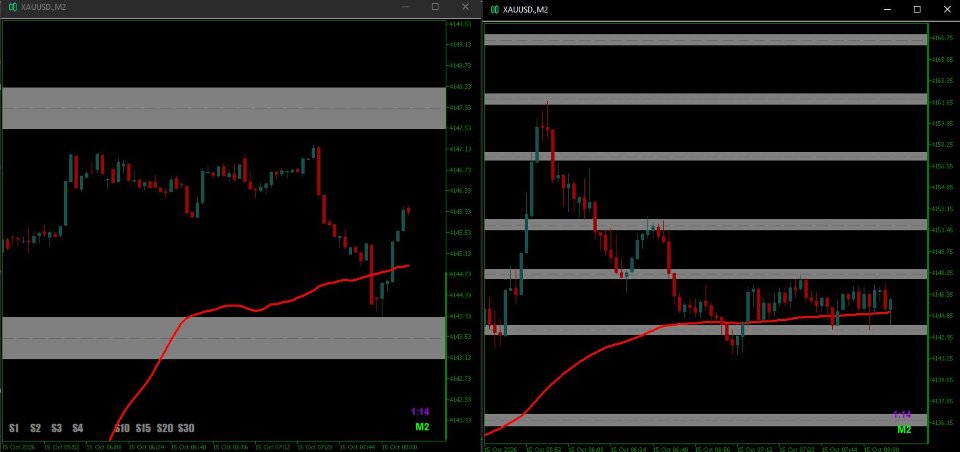Select the right window title XAUUSD.,M2

pyautogui.click(x=525, y=9)
